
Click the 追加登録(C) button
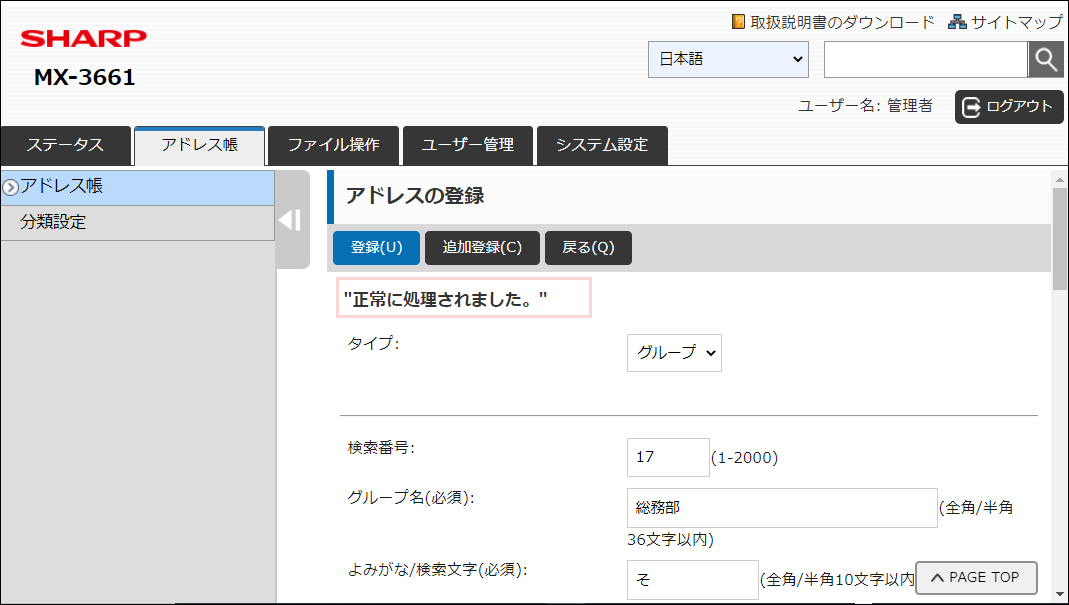482,248
